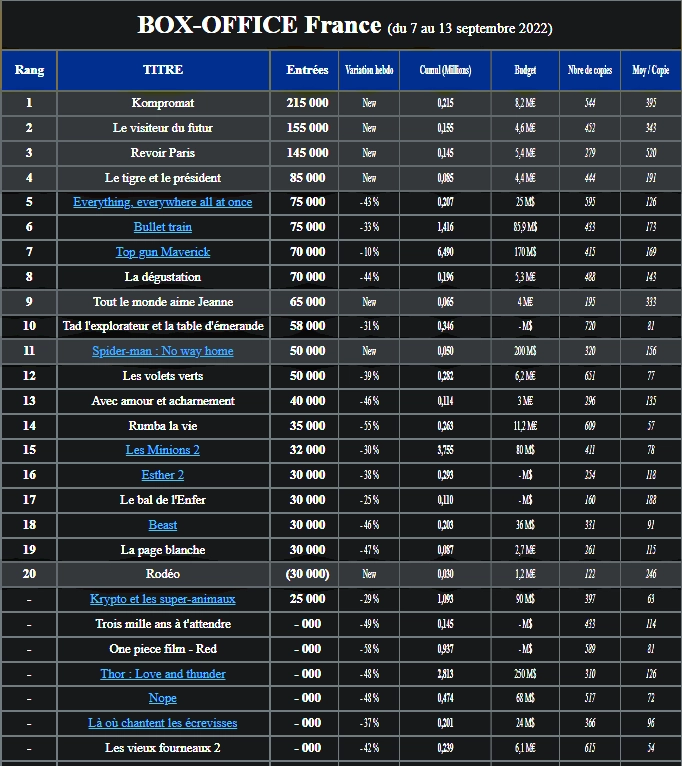This screenshot has height=766, width=682.
Task: Click the Kompromat title cell
Action: tap(163, 103)
